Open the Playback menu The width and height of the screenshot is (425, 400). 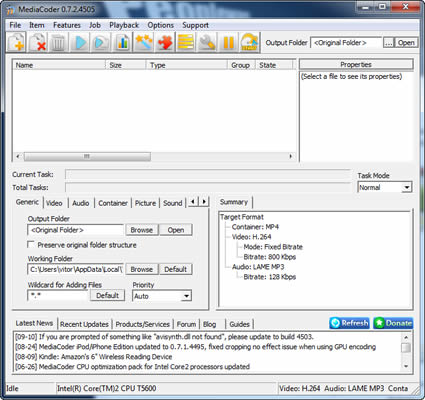124,25
